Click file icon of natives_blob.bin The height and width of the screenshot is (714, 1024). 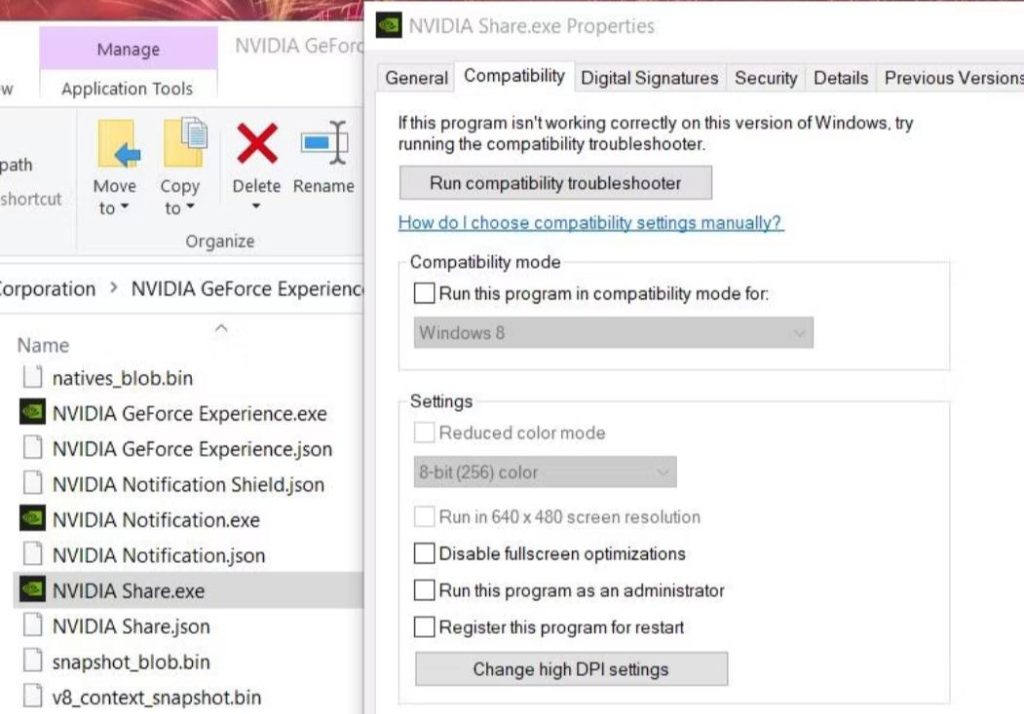(x=33, y=377)
